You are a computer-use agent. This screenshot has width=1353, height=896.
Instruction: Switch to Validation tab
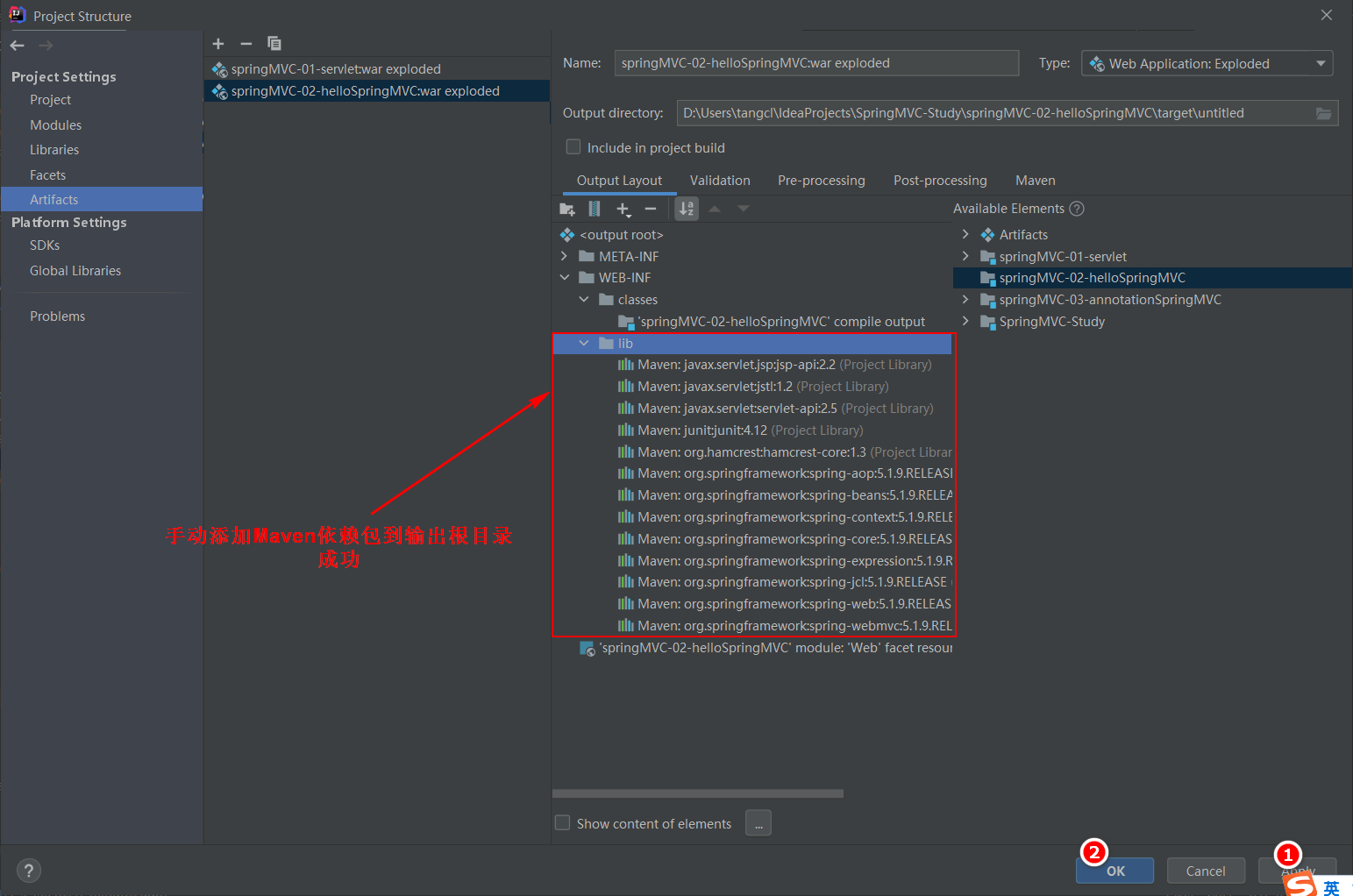(720, 181)
